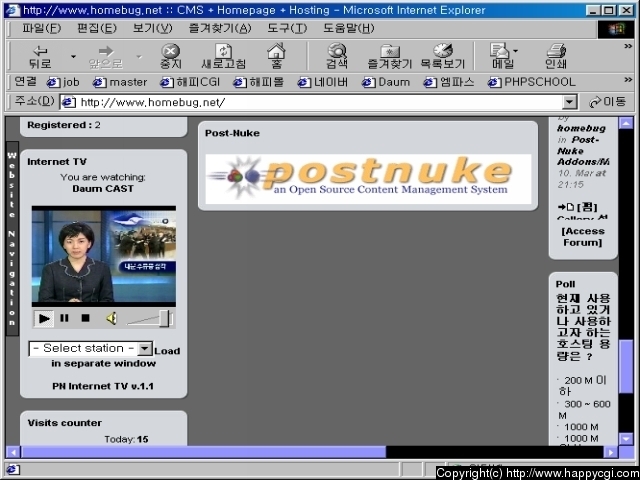Open the History (목록보기) toolbar icon

pyautogui.click(x=443, y=56)
